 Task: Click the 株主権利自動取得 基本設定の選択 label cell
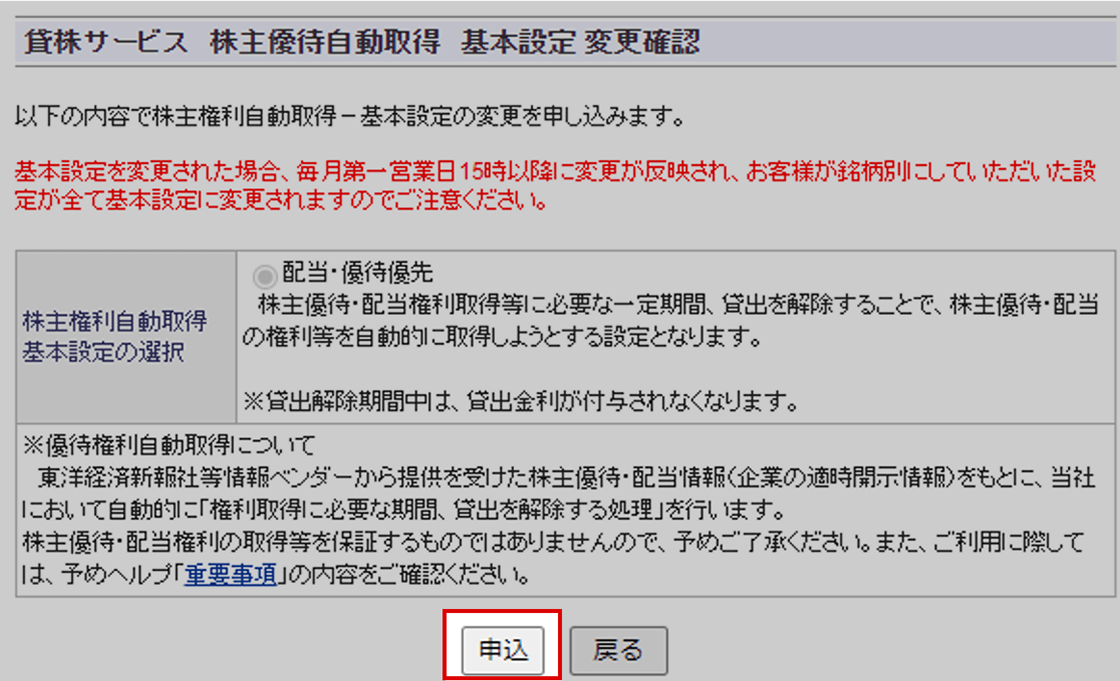(126, 337)
